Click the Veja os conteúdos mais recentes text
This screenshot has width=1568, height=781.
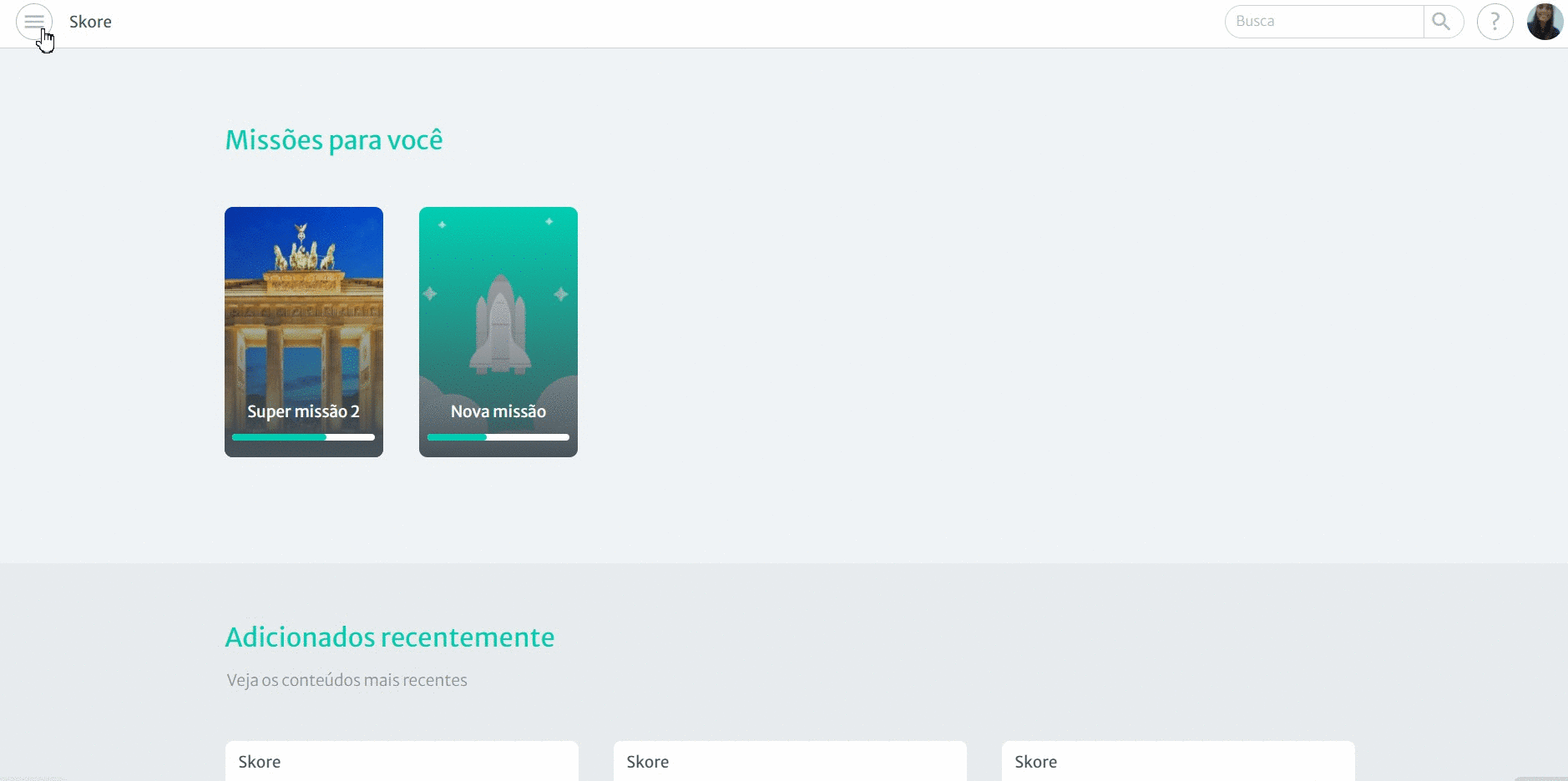point(347,680)
